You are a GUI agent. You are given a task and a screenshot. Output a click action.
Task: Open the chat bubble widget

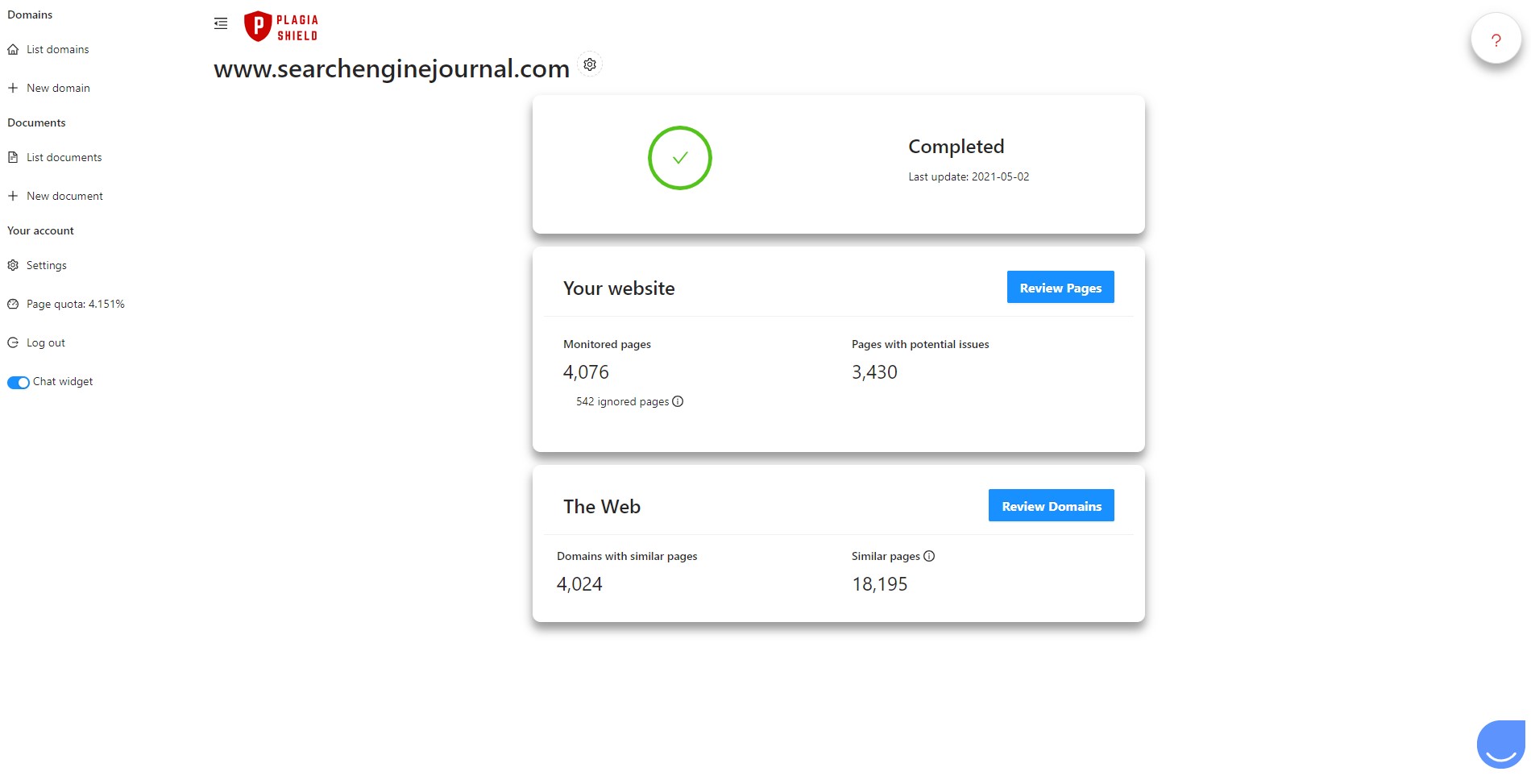(1500, 745)
